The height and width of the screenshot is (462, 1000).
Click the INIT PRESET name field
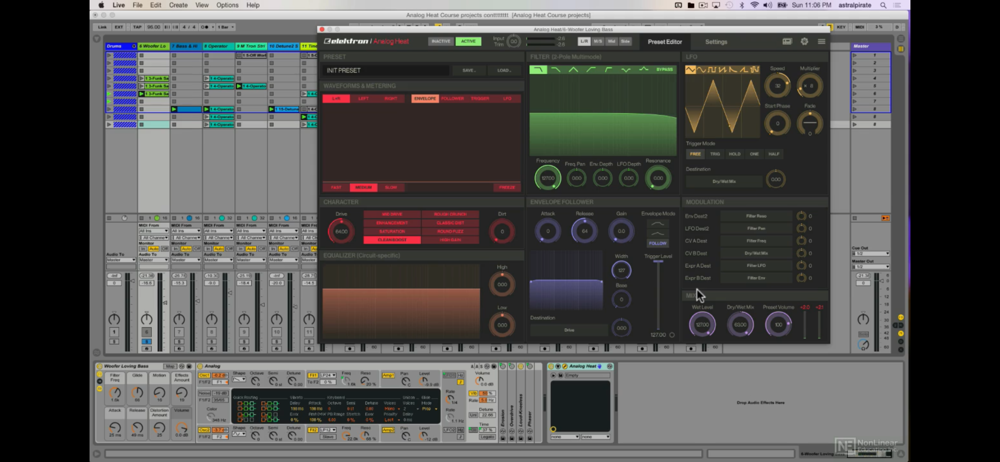tap(385, 70)
